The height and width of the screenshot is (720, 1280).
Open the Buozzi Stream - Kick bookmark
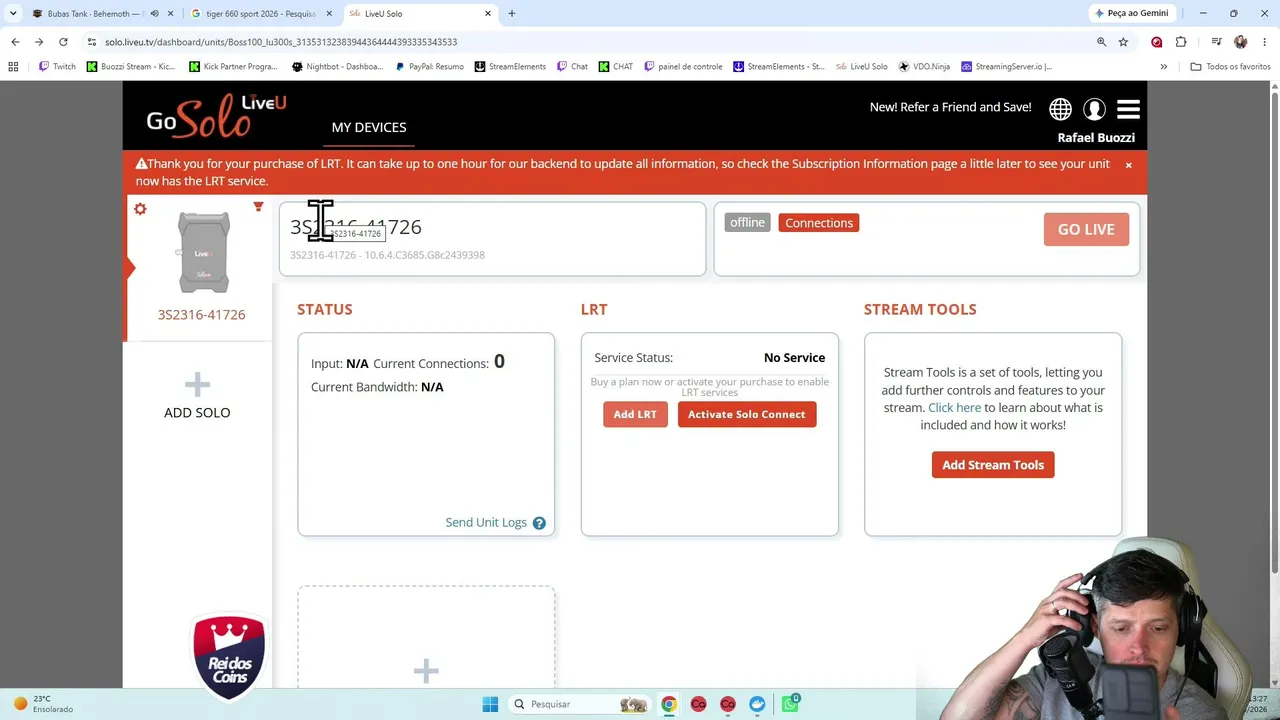(131, 67)
